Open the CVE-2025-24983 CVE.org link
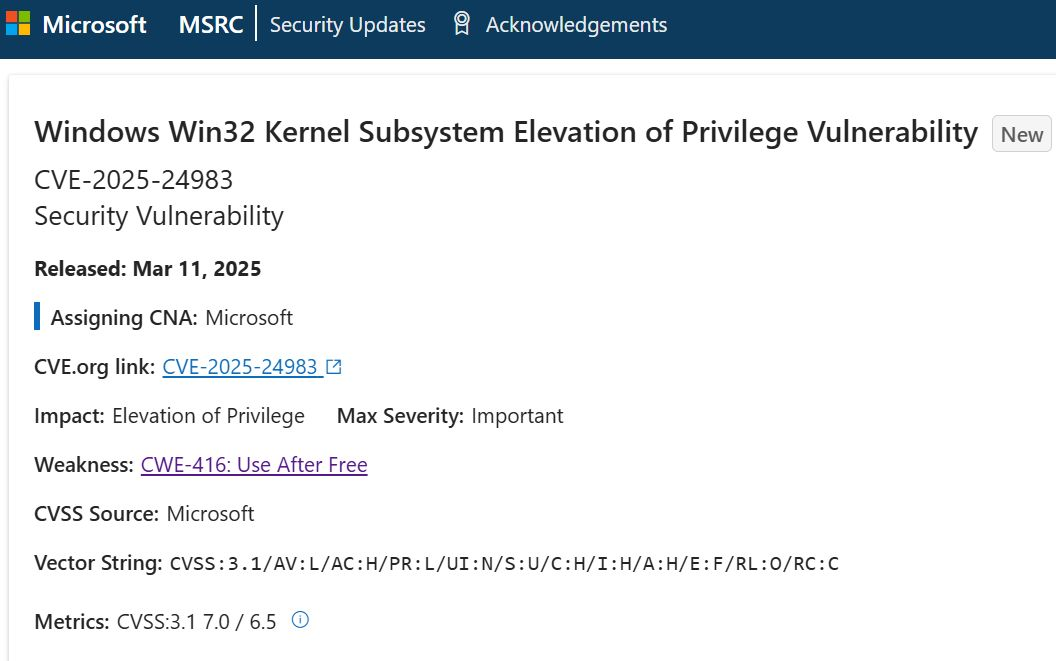The width and height of the screenshot is (1056, 661). pos(240,367)
